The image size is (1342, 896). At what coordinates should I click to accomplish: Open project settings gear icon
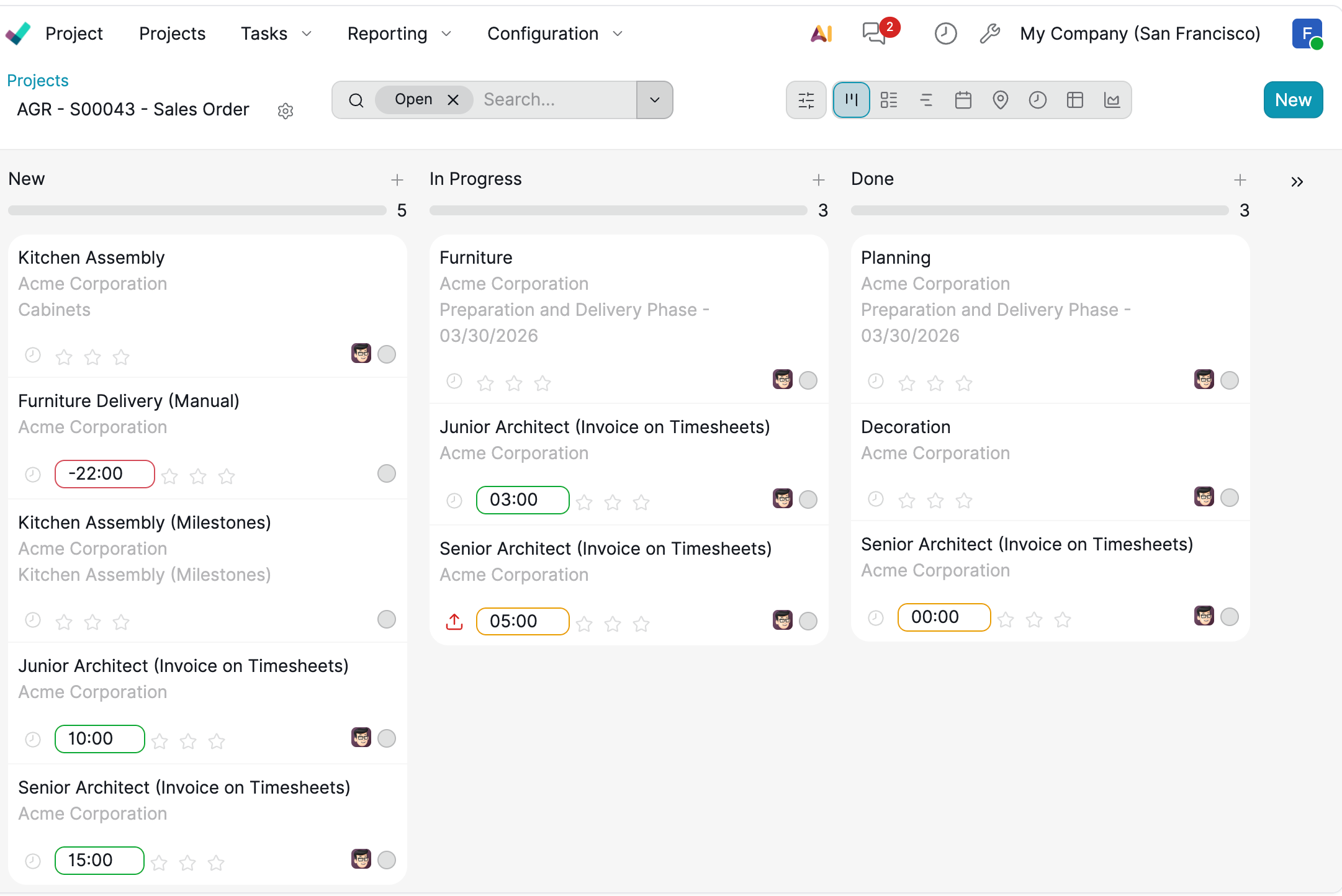point(285,111)
